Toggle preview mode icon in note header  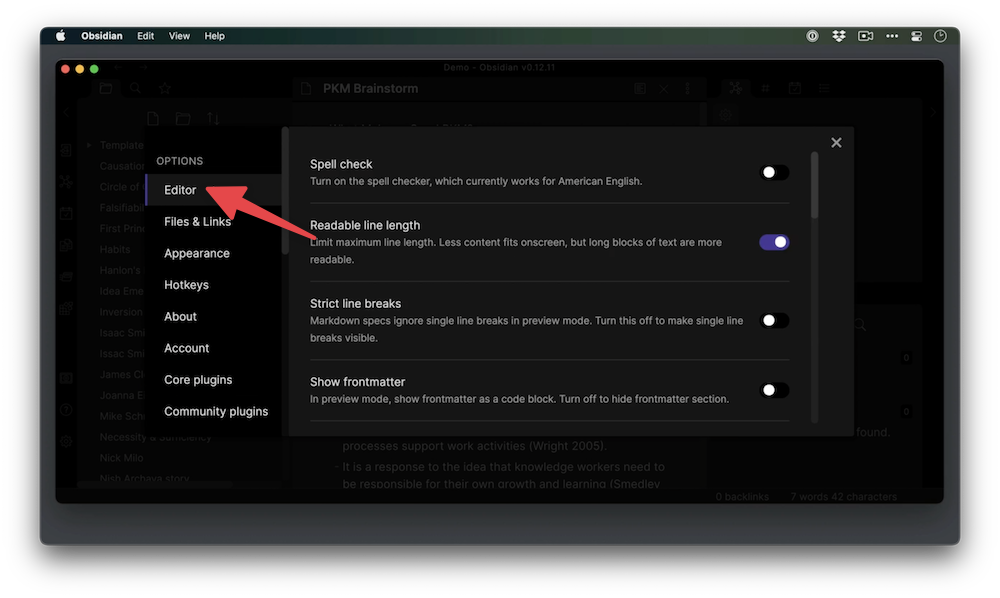click(x=640, y=89)
